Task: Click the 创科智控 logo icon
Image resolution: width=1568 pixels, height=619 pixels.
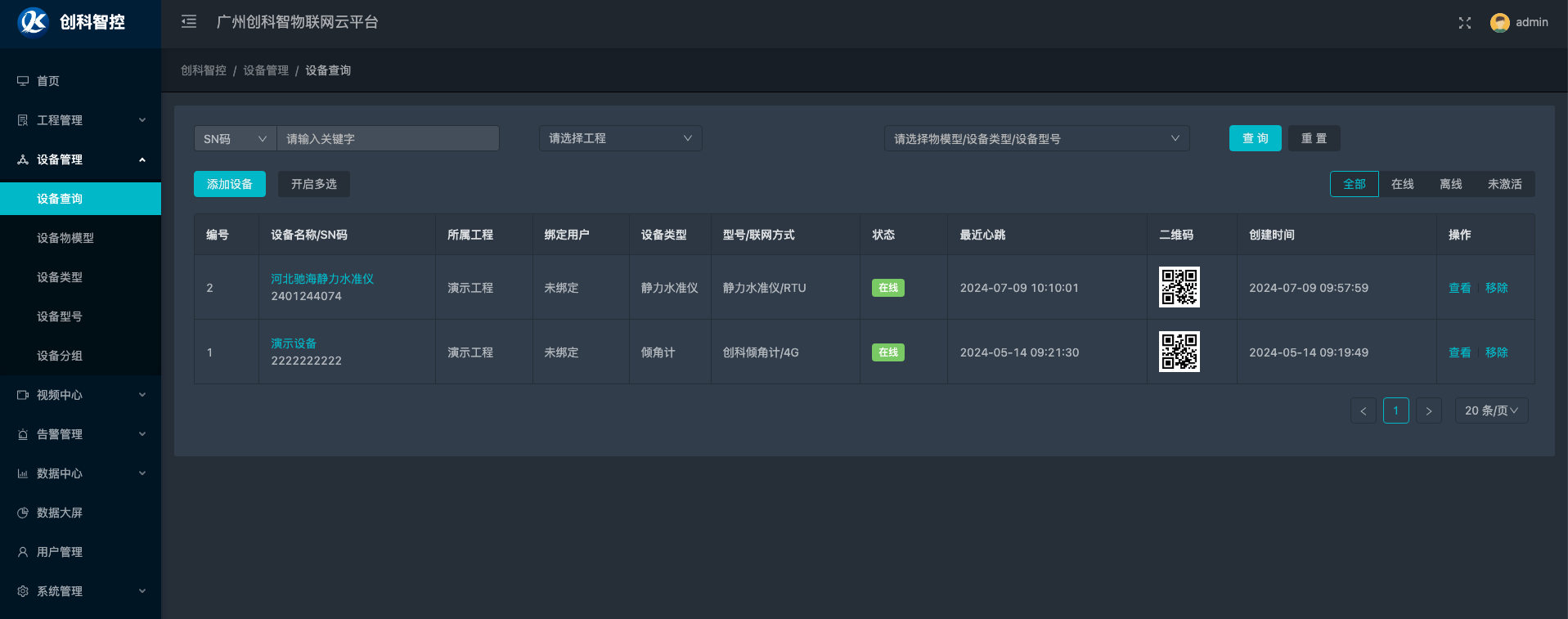Action: (34, 22)
